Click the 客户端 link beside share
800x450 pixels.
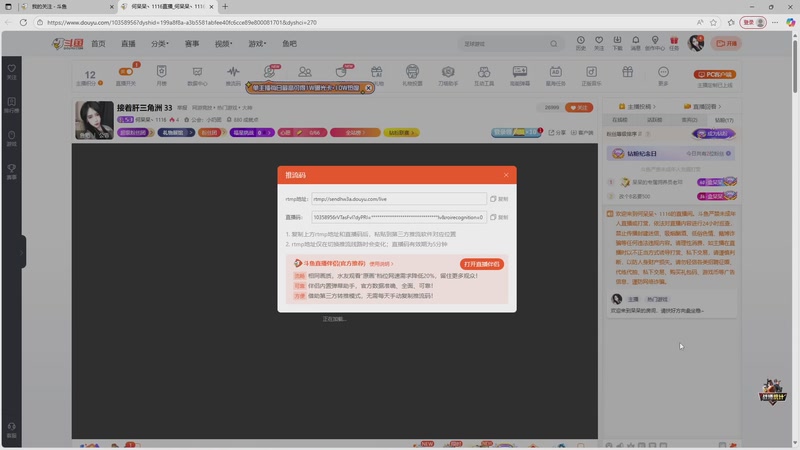582,133
